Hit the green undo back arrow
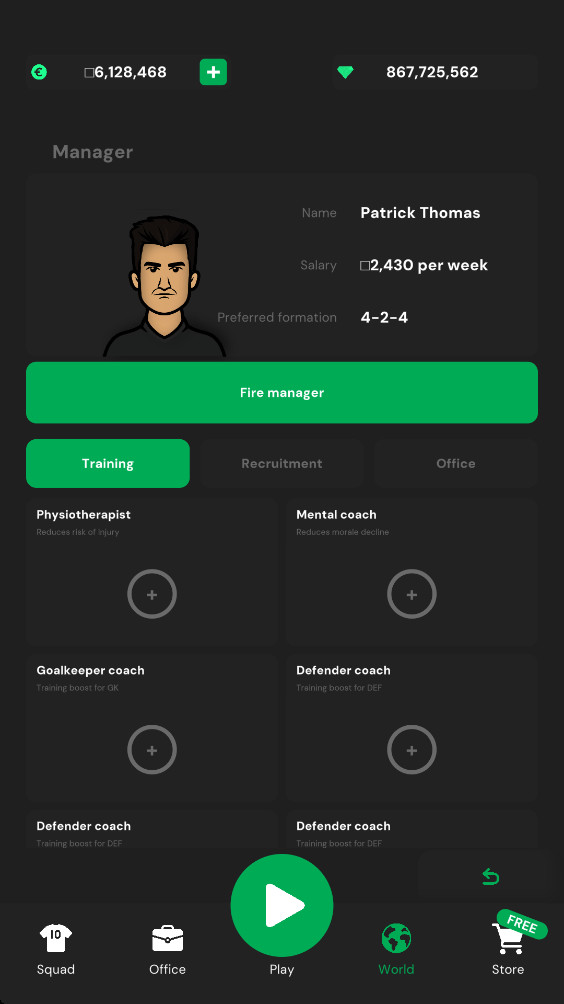 (490, 876)
